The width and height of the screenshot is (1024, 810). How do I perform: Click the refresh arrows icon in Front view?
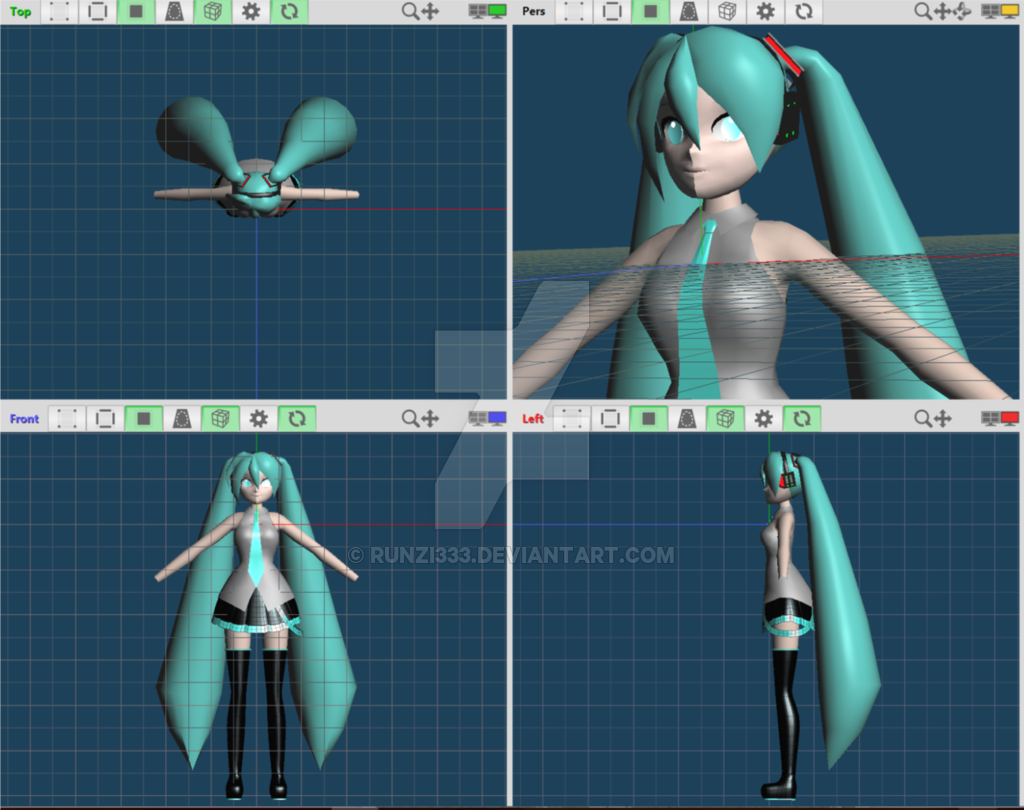click(297, 419)
